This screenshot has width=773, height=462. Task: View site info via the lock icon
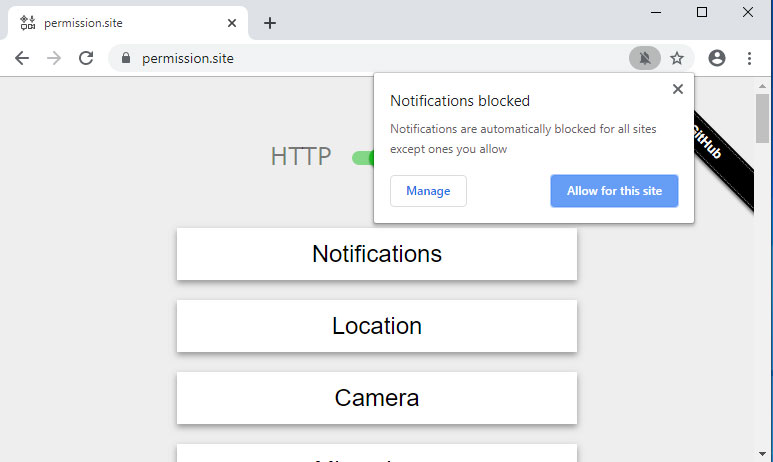tap(126, 58)
